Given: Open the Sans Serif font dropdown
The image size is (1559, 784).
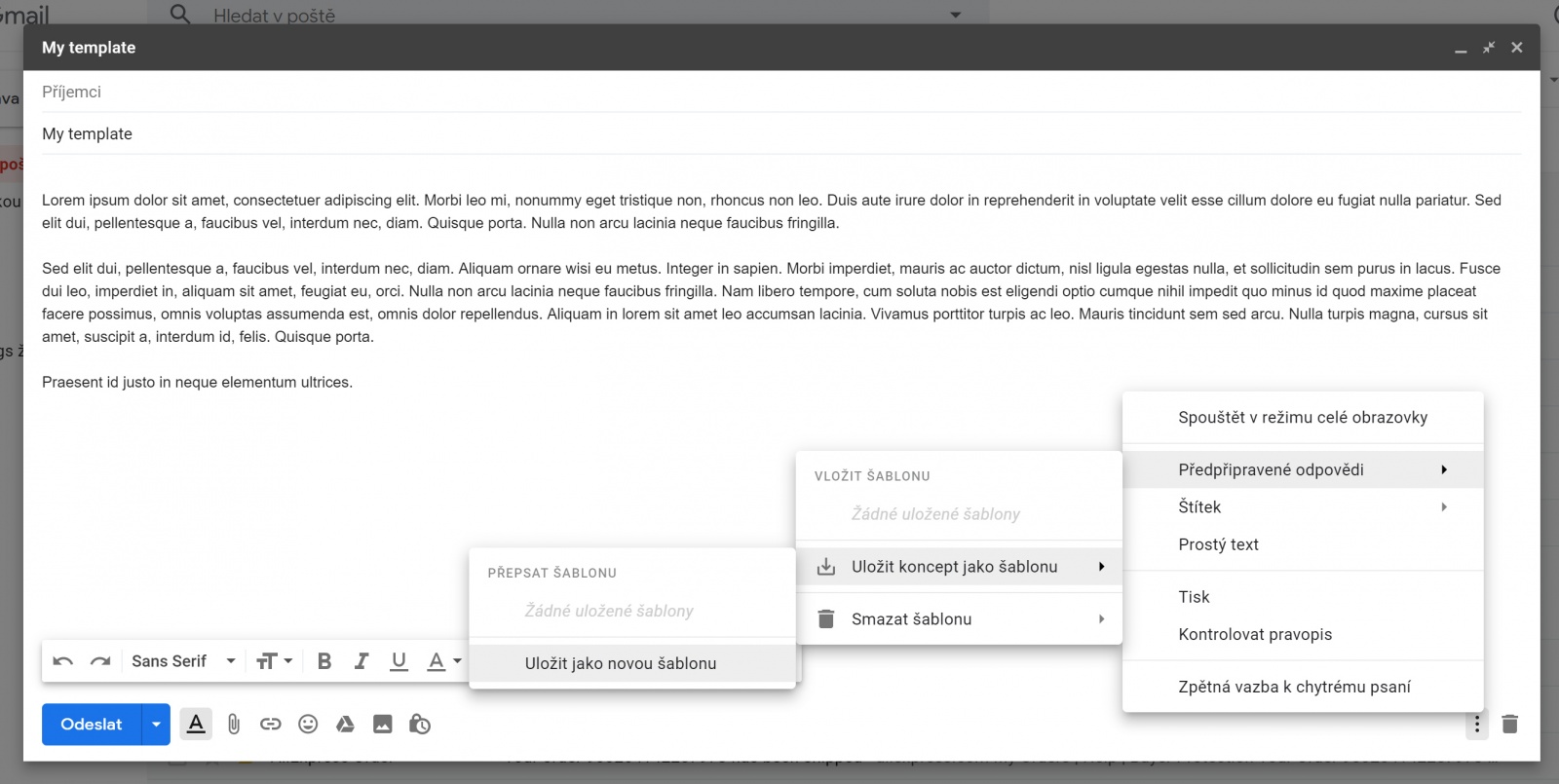Looking at the screenshot, I should pyautogui.click(x=183, y=661).
